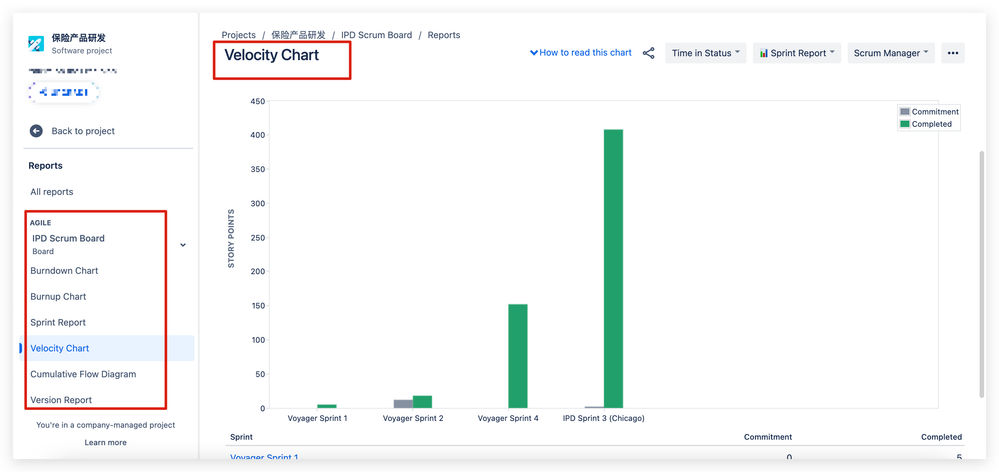Open the Cumulative Flow Diagram report
999x472 pixels.
pos(83,375)
